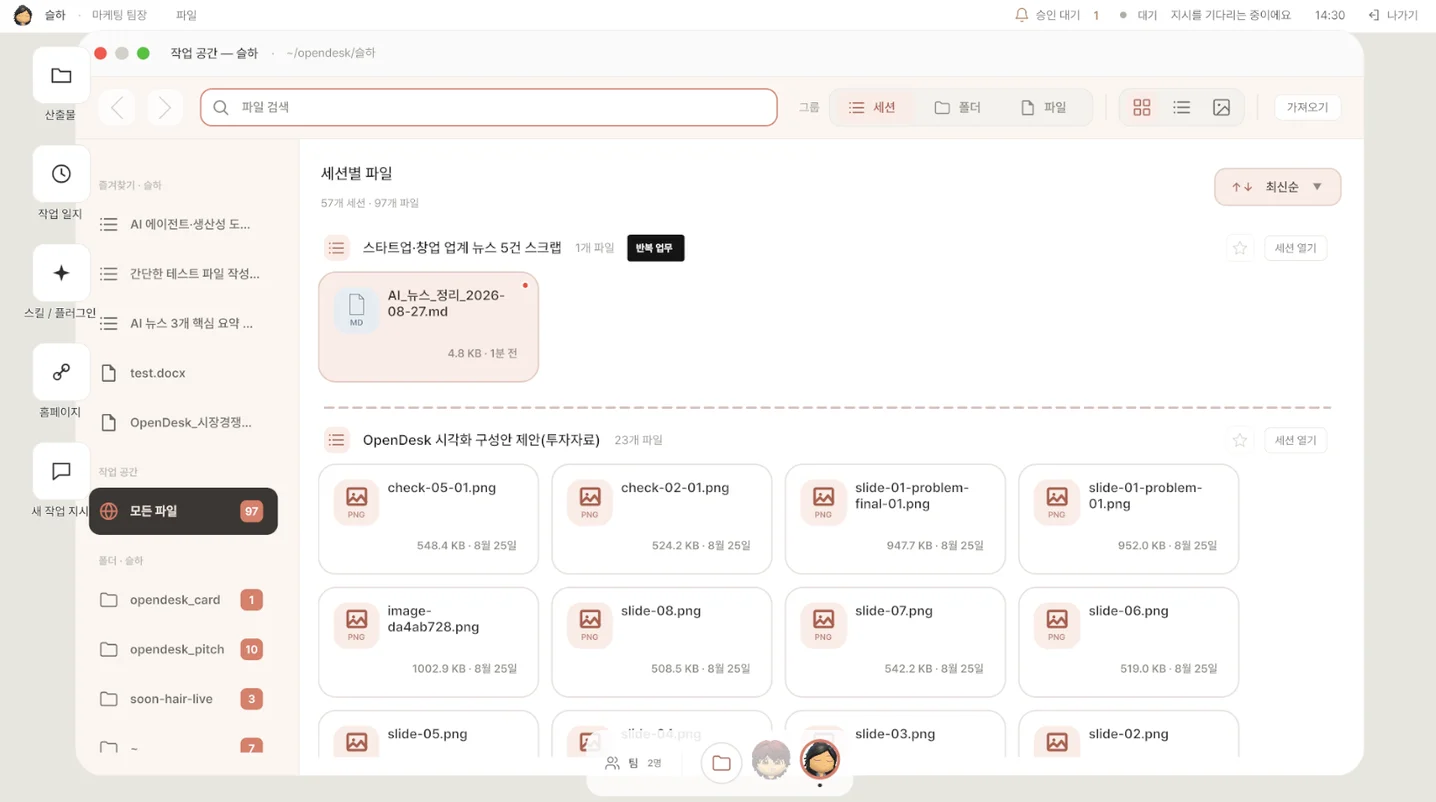Viewport: 1436px width, 802px height.
Task: Open slide-01-problem-01.png file card
Action: click(1129, 519)
